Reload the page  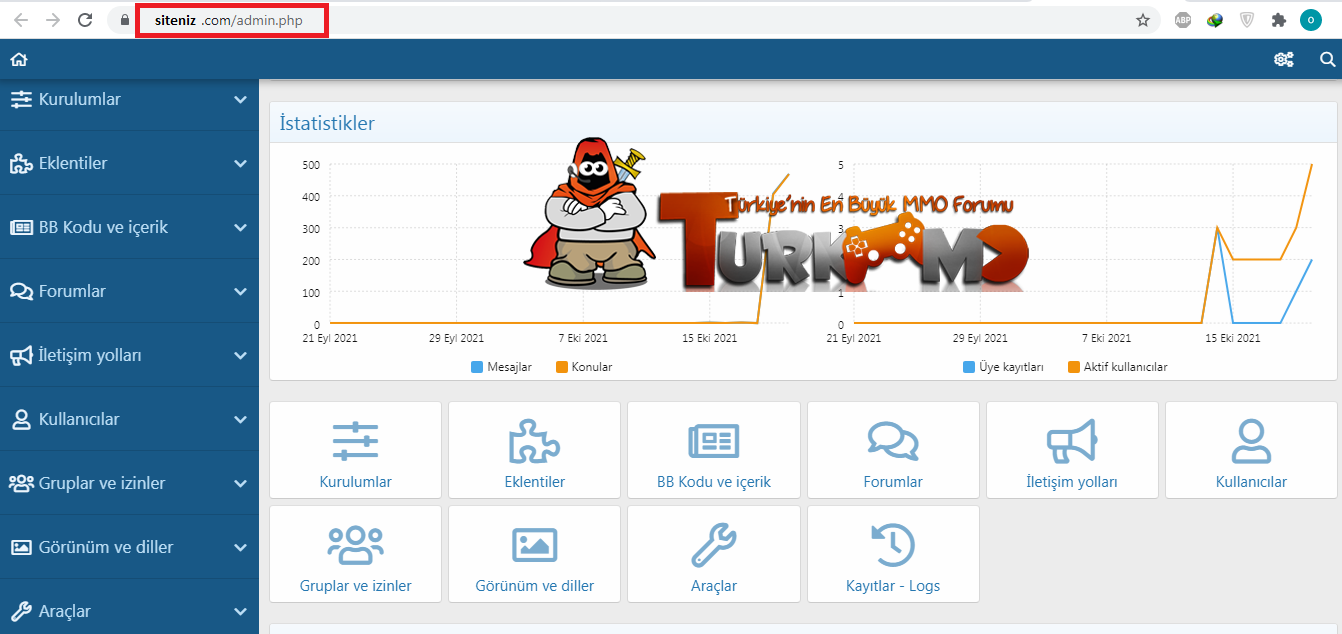pyautogui.click(x=85, y=20)
